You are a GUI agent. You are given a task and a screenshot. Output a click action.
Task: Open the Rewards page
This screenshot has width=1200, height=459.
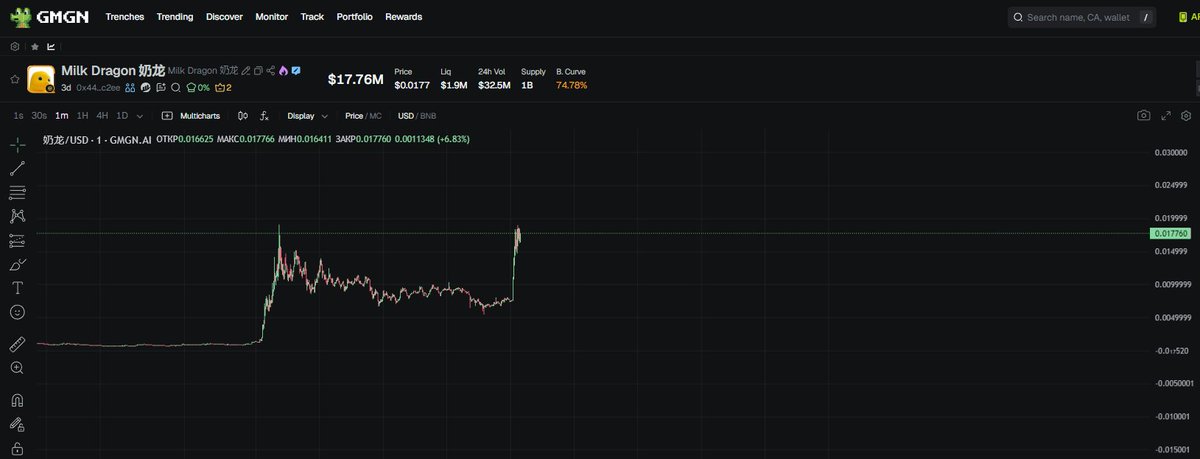403,17
